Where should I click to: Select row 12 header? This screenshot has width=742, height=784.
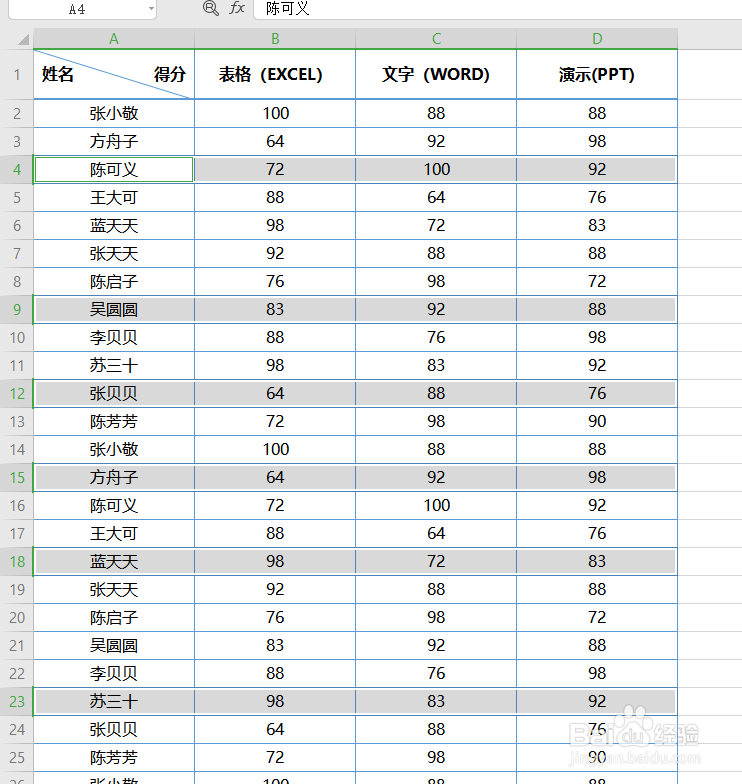click(16, 394)
